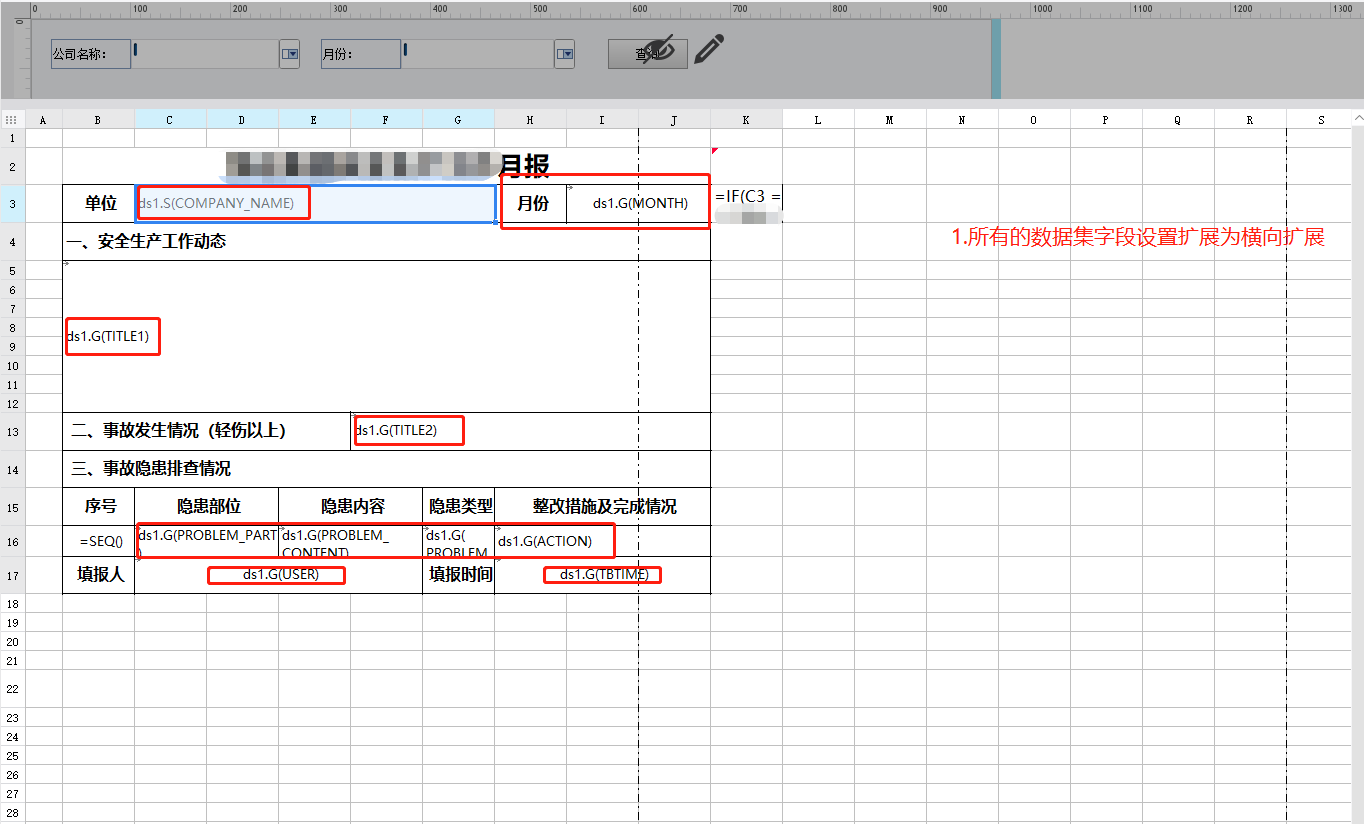Select column K header

click(746, 120)
